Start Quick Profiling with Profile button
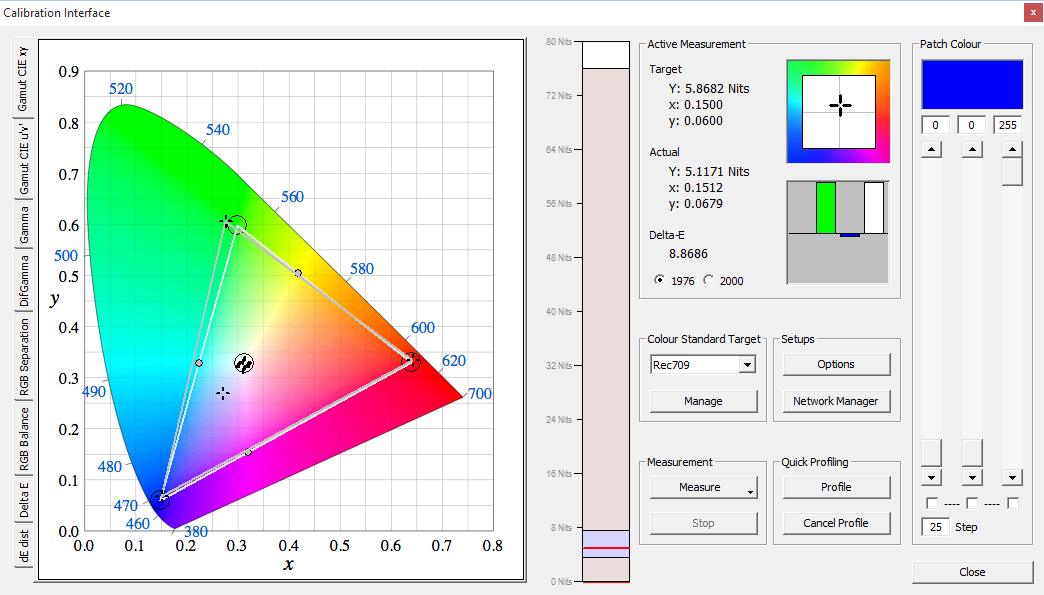1044x595 pixels. point(836,487)
